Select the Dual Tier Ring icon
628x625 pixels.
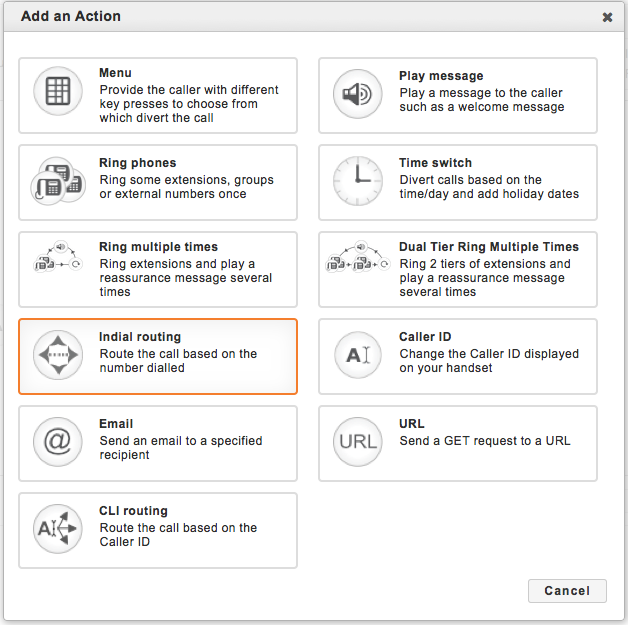(358, 266)
